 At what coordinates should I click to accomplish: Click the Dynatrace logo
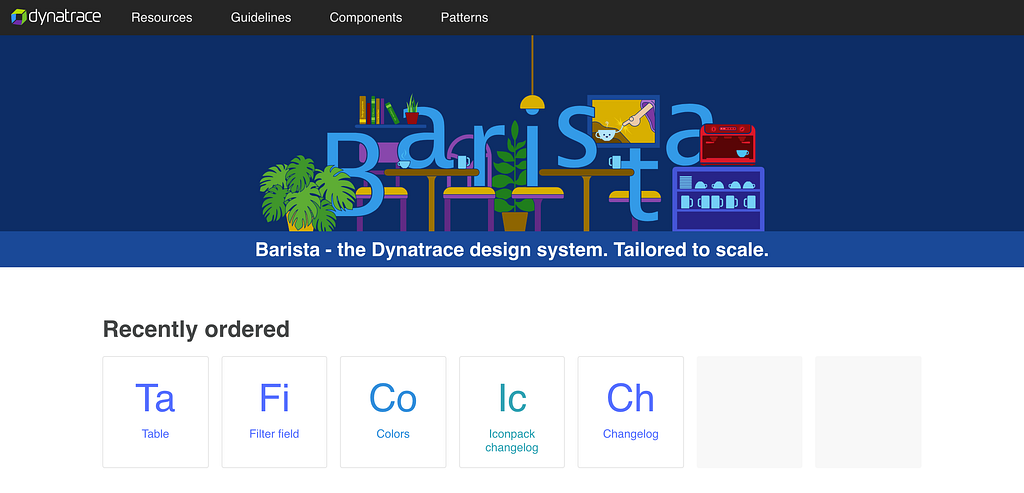click(56, 17)
